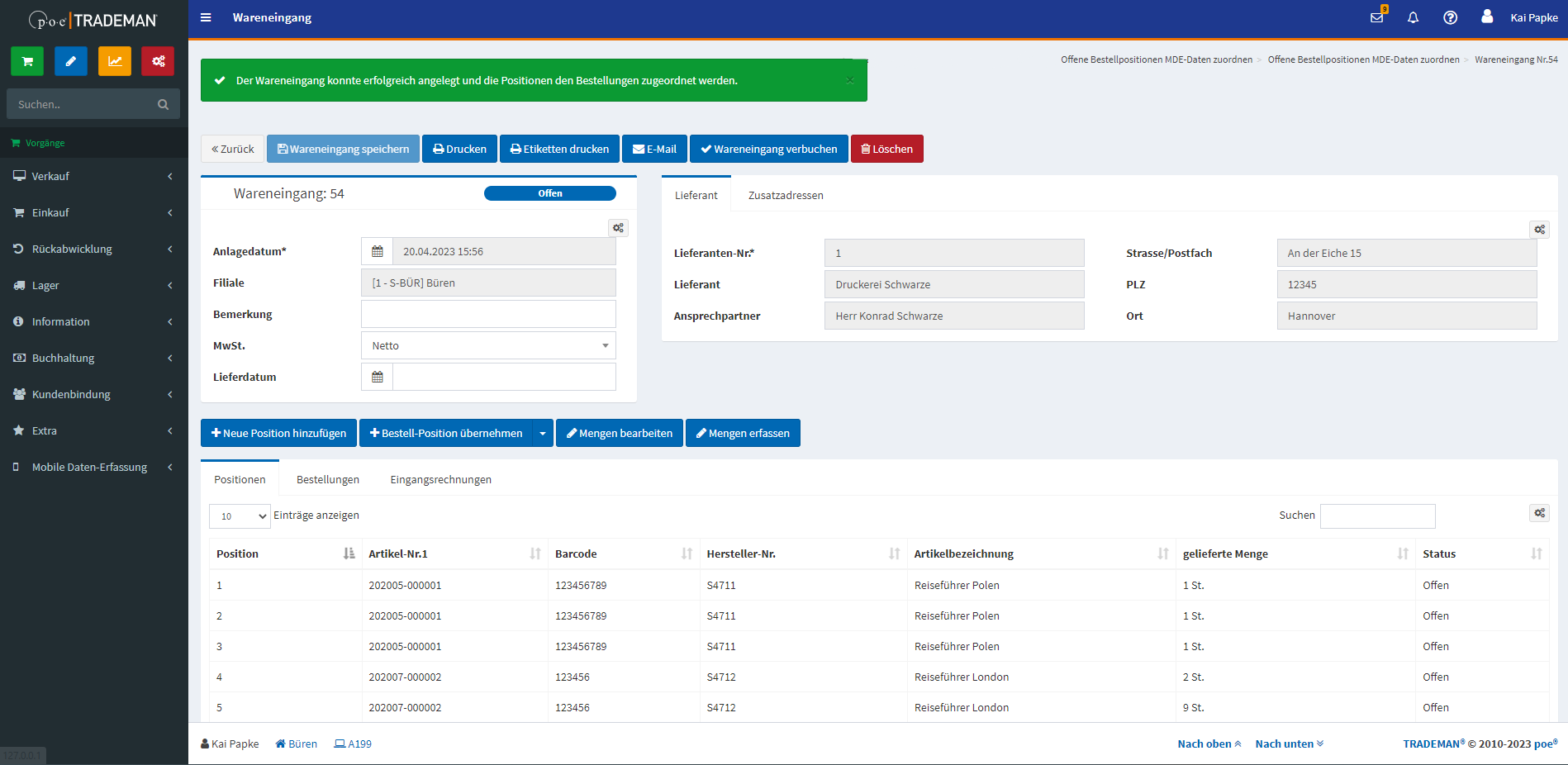The height and width of the screenshot is (765, 1568).
Task: Open the MwSt. Netto dropdown
Action: (488, 345)
